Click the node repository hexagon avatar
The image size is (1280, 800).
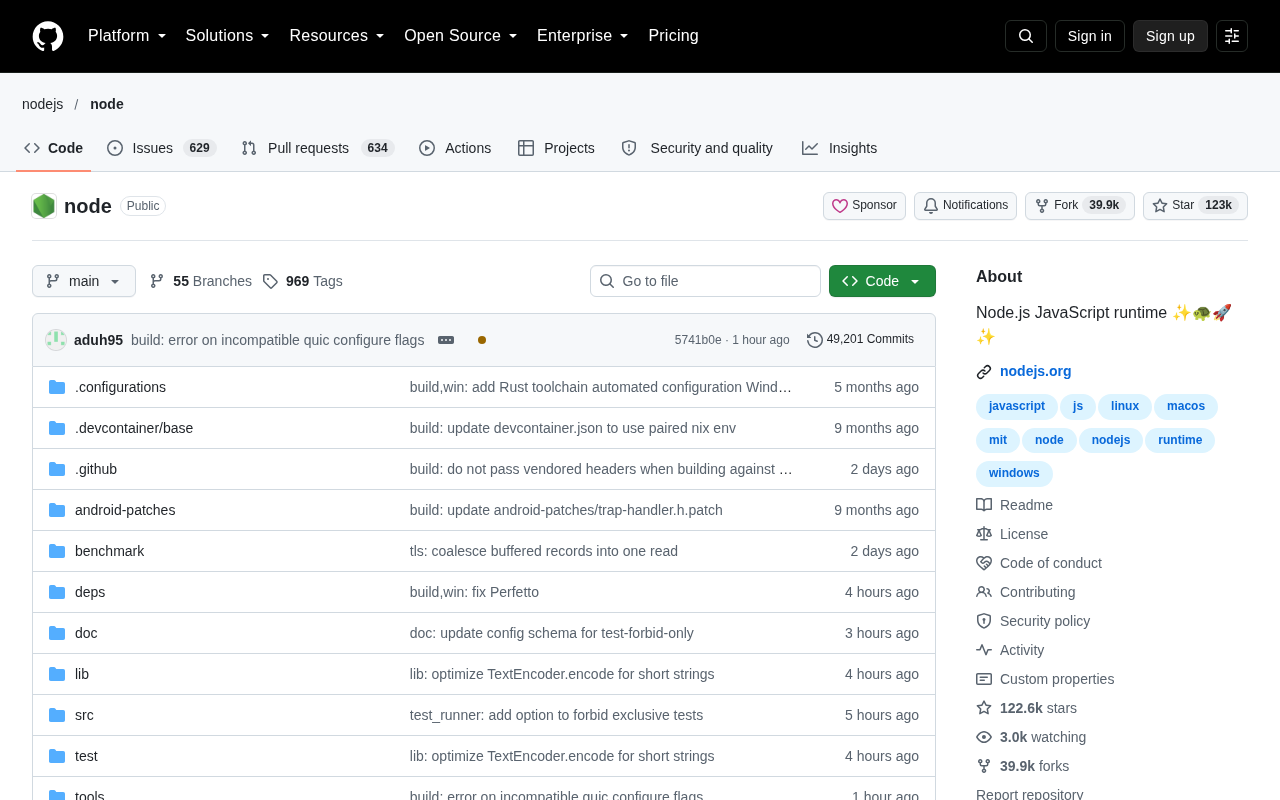[44, 206]
